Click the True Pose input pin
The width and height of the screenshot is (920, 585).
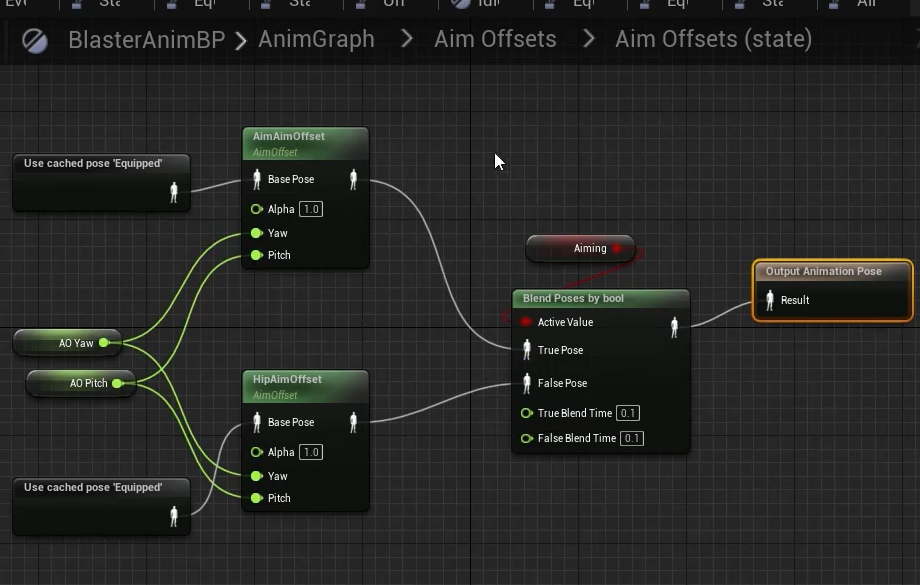click(x=527, y=350)
